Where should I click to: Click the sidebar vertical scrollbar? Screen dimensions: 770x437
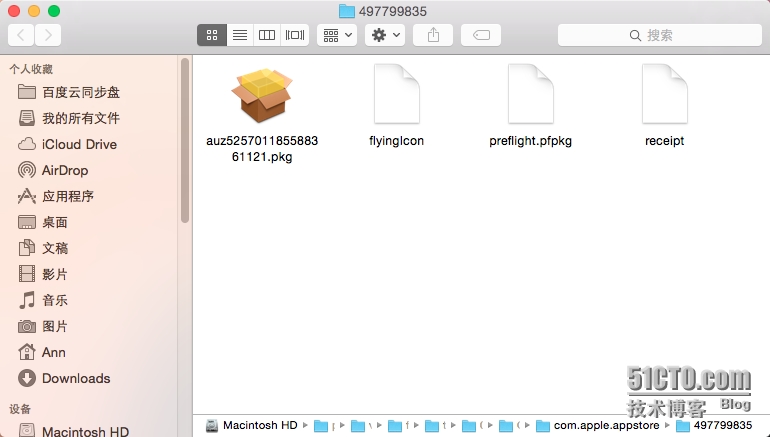[x=185, y=140]
